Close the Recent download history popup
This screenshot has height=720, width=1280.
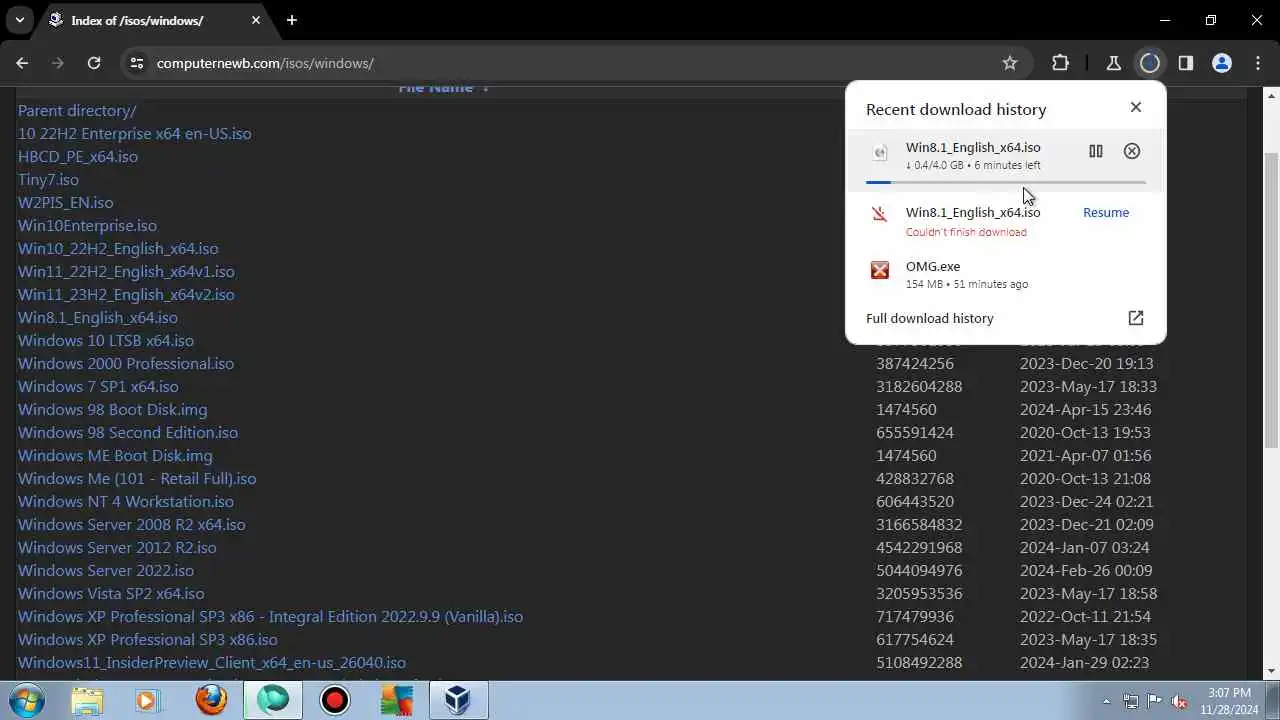(1135, 107)
